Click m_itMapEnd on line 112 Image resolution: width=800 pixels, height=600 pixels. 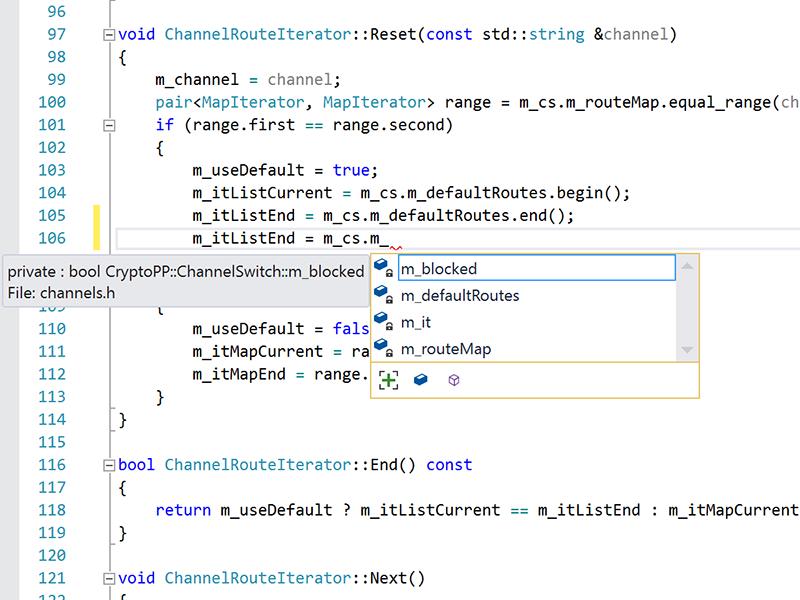tap(239, 374)
